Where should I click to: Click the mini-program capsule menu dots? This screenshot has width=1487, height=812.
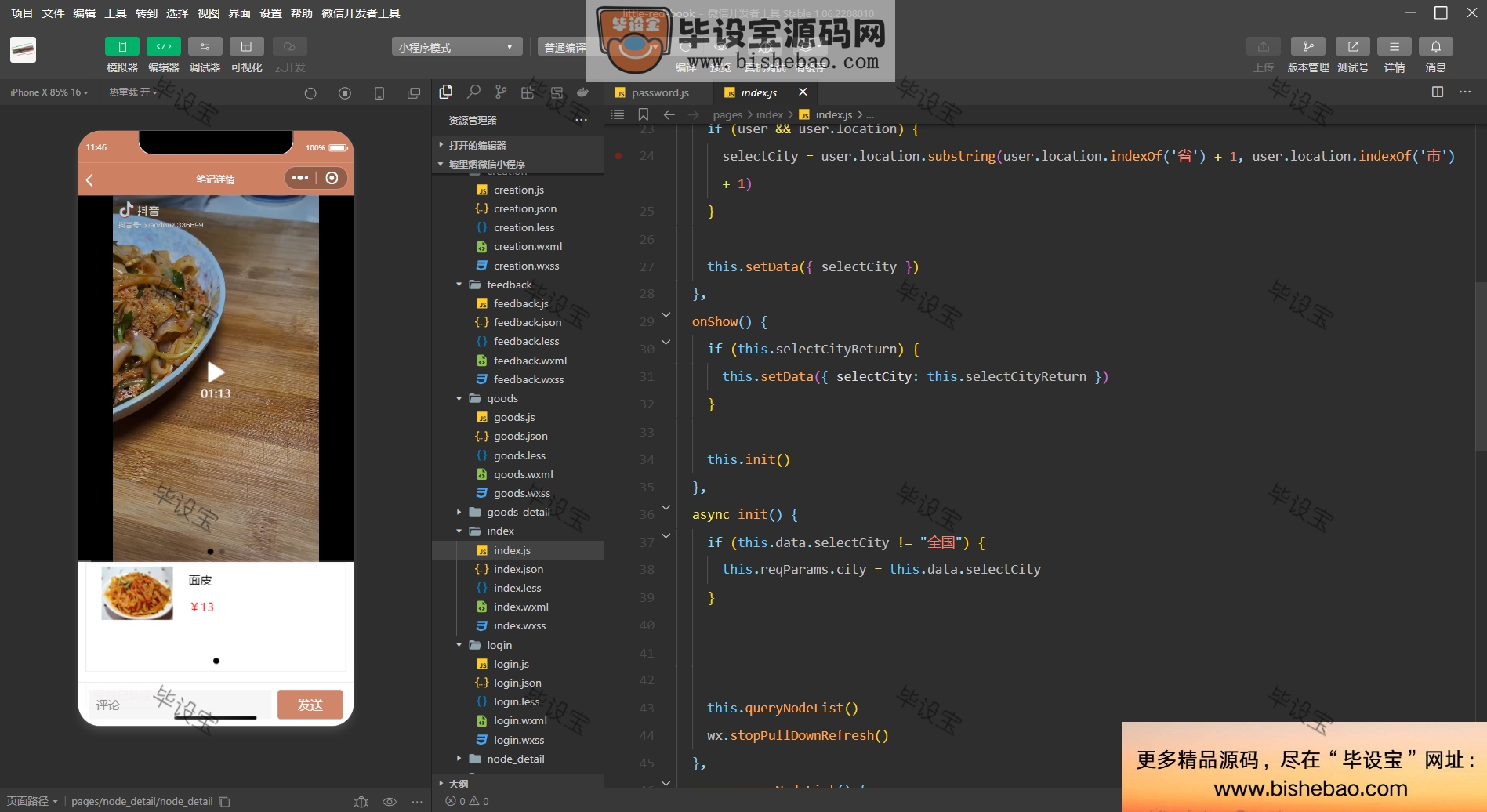tap(300, 178)
